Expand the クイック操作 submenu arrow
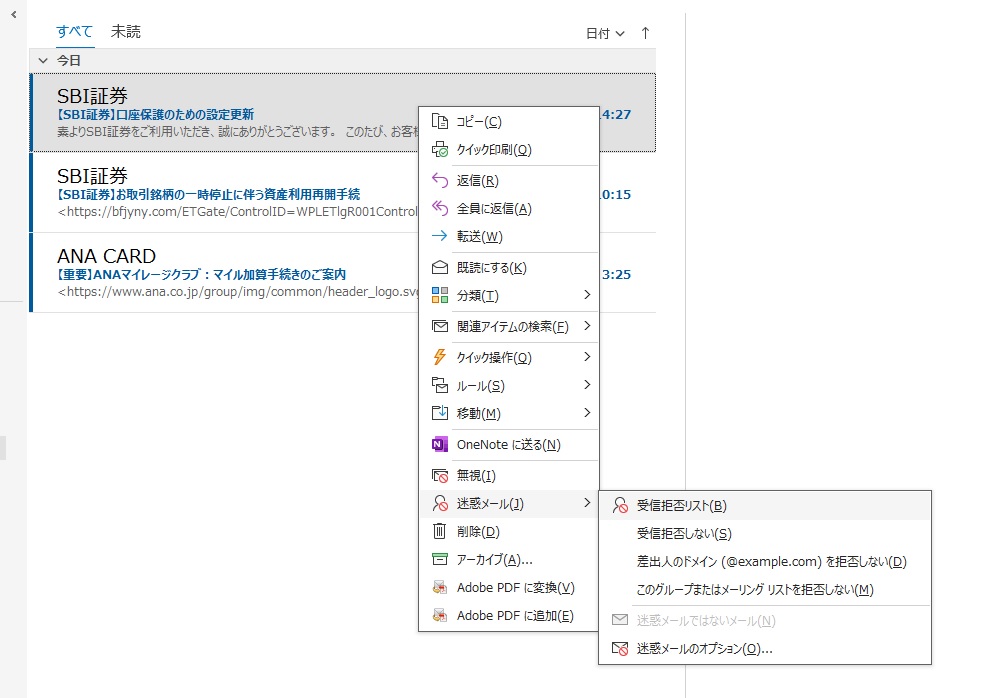Screen dimensions: 994x698 [x=587, y=357]
